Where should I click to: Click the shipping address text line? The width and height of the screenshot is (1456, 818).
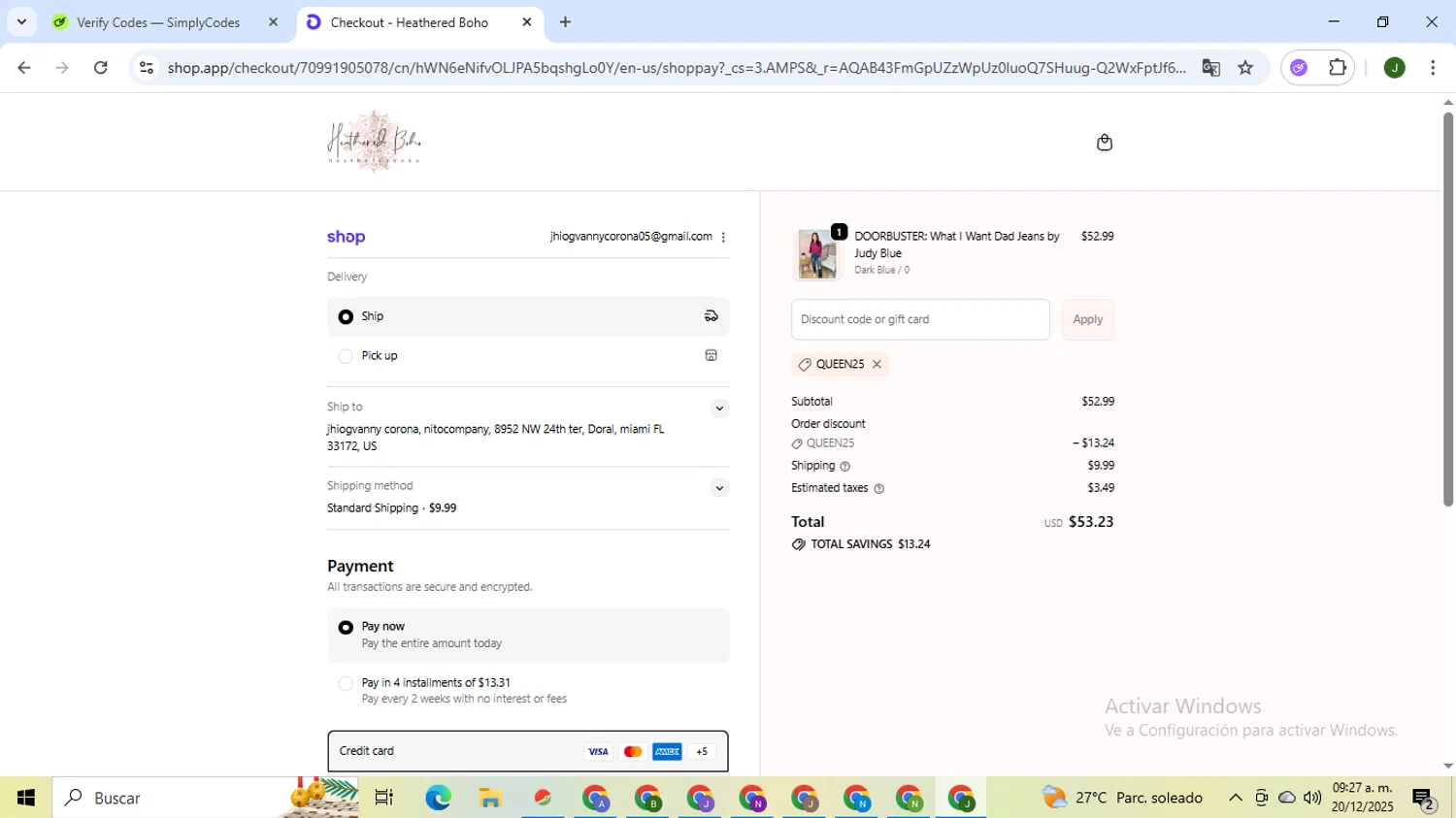496,438
